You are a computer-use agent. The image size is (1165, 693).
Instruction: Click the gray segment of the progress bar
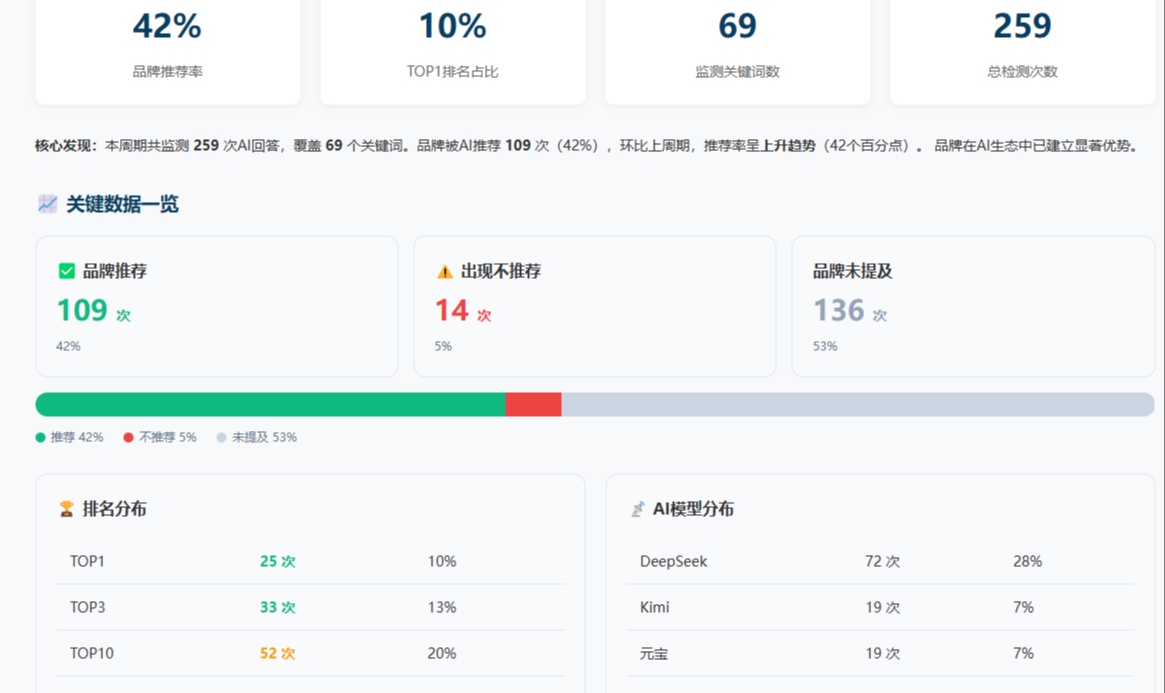tap(858, 405)
